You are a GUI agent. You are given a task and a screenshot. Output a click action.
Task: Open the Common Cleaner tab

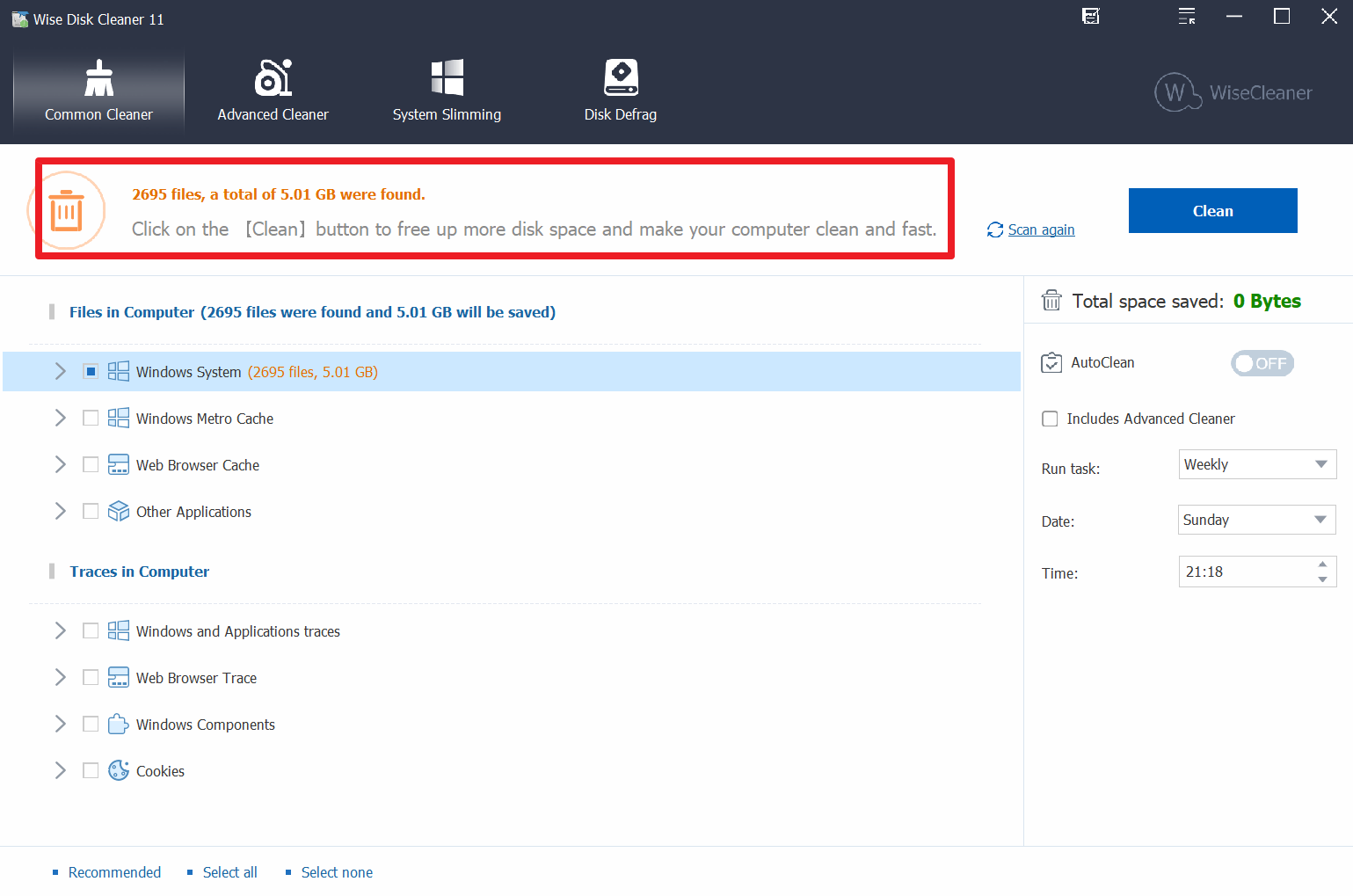tap(98, 91)
